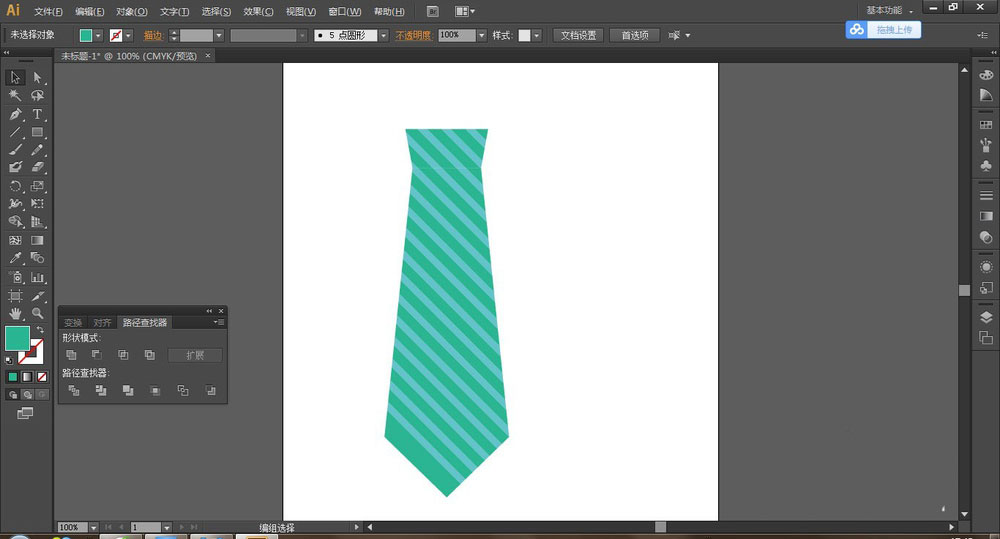Click the 首选项 button
Image resolution: width=1000 pixels, height=539 pixels.
click(634, 35)
